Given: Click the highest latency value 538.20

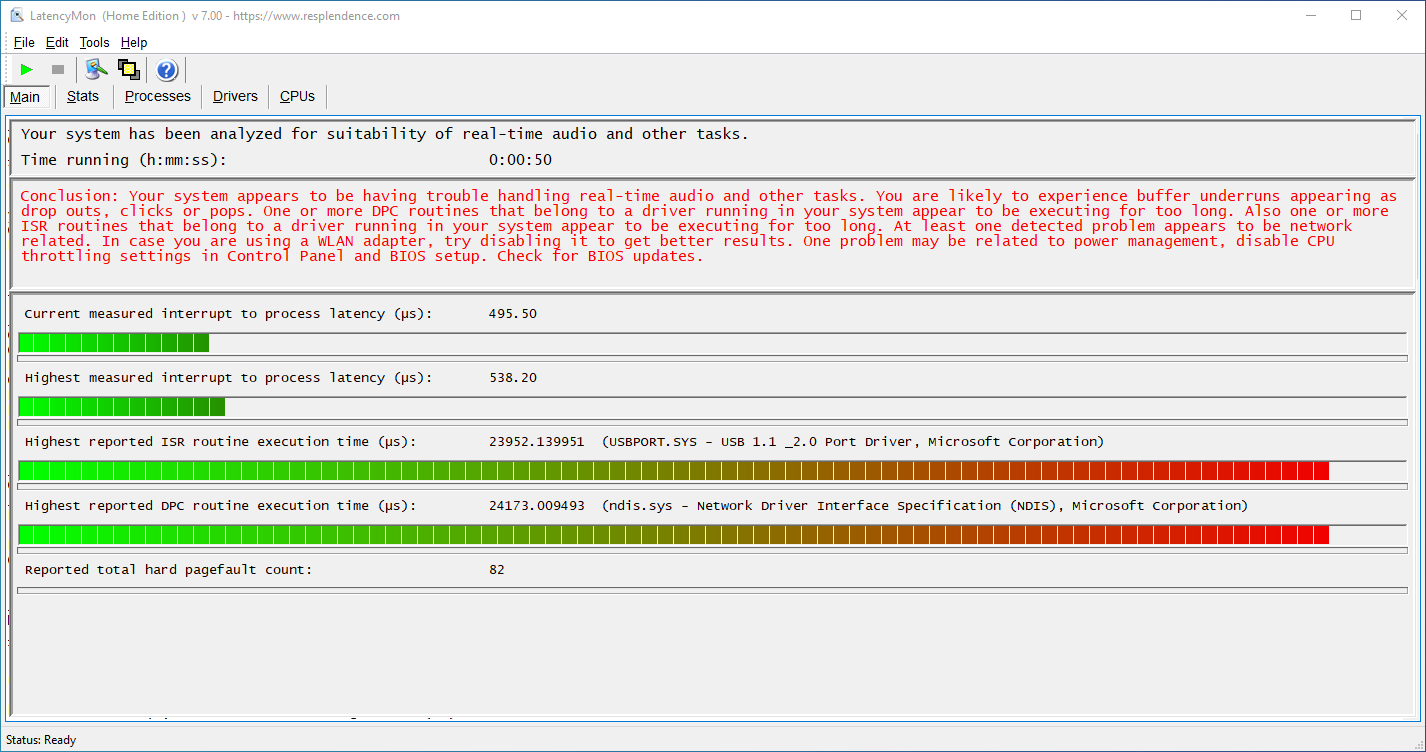Looking at the screenshot, I should (513, 378).
